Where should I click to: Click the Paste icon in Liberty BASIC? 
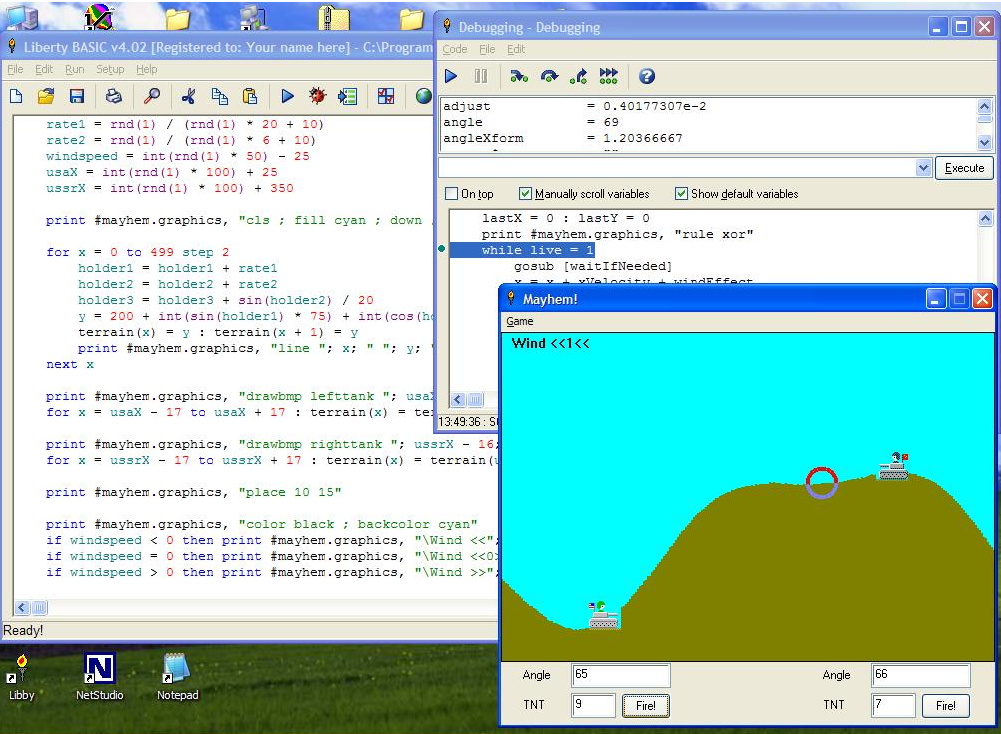[x=250, y=96]
